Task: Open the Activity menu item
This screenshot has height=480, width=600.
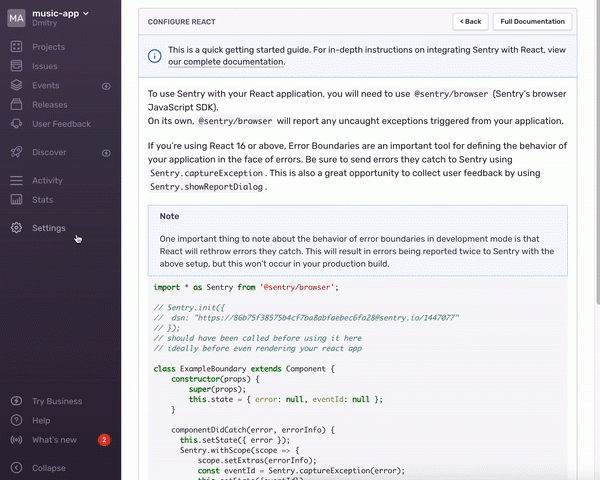Action: tap(47, 181)
